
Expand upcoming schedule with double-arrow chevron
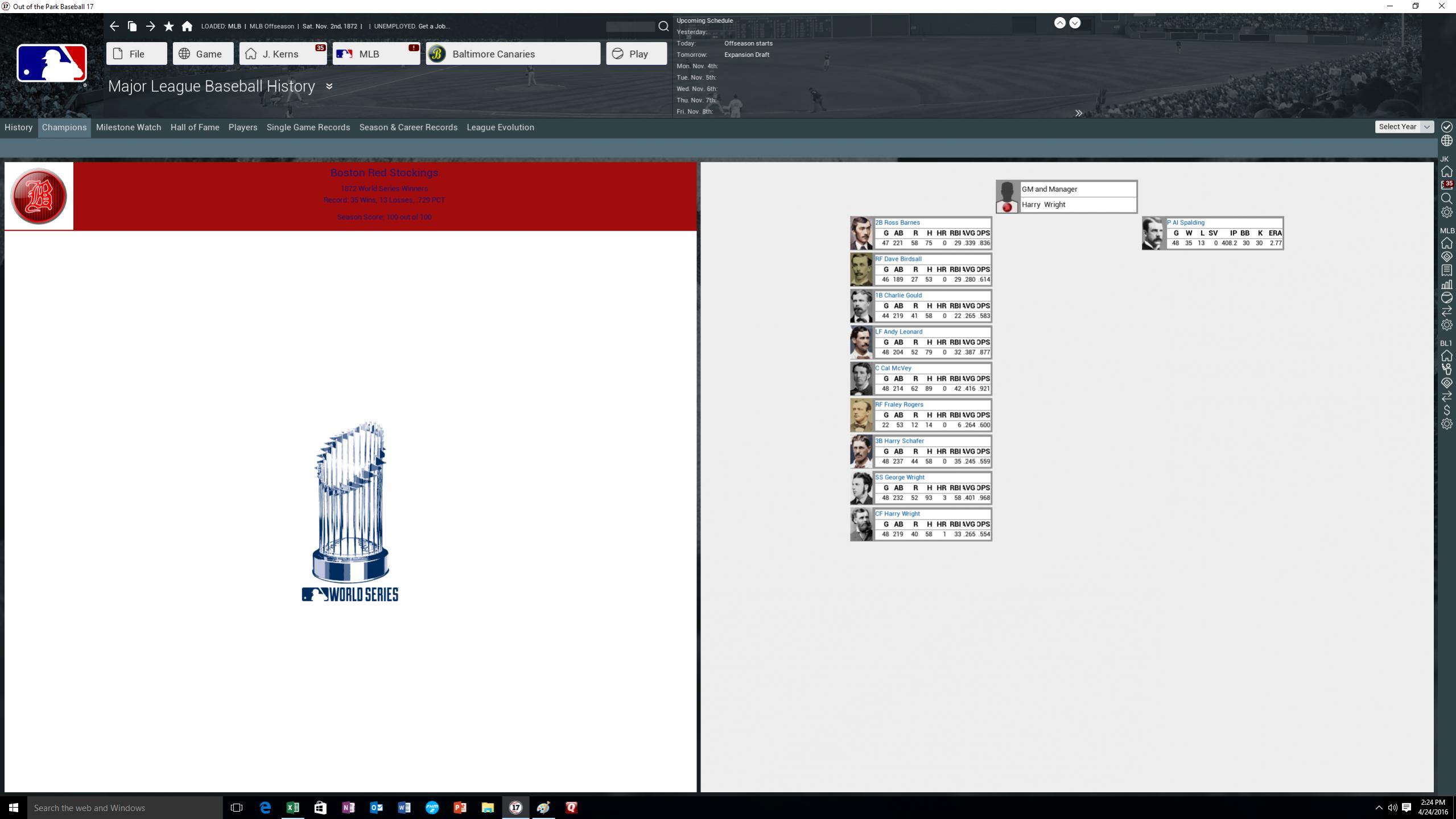tap(1078, 113)
